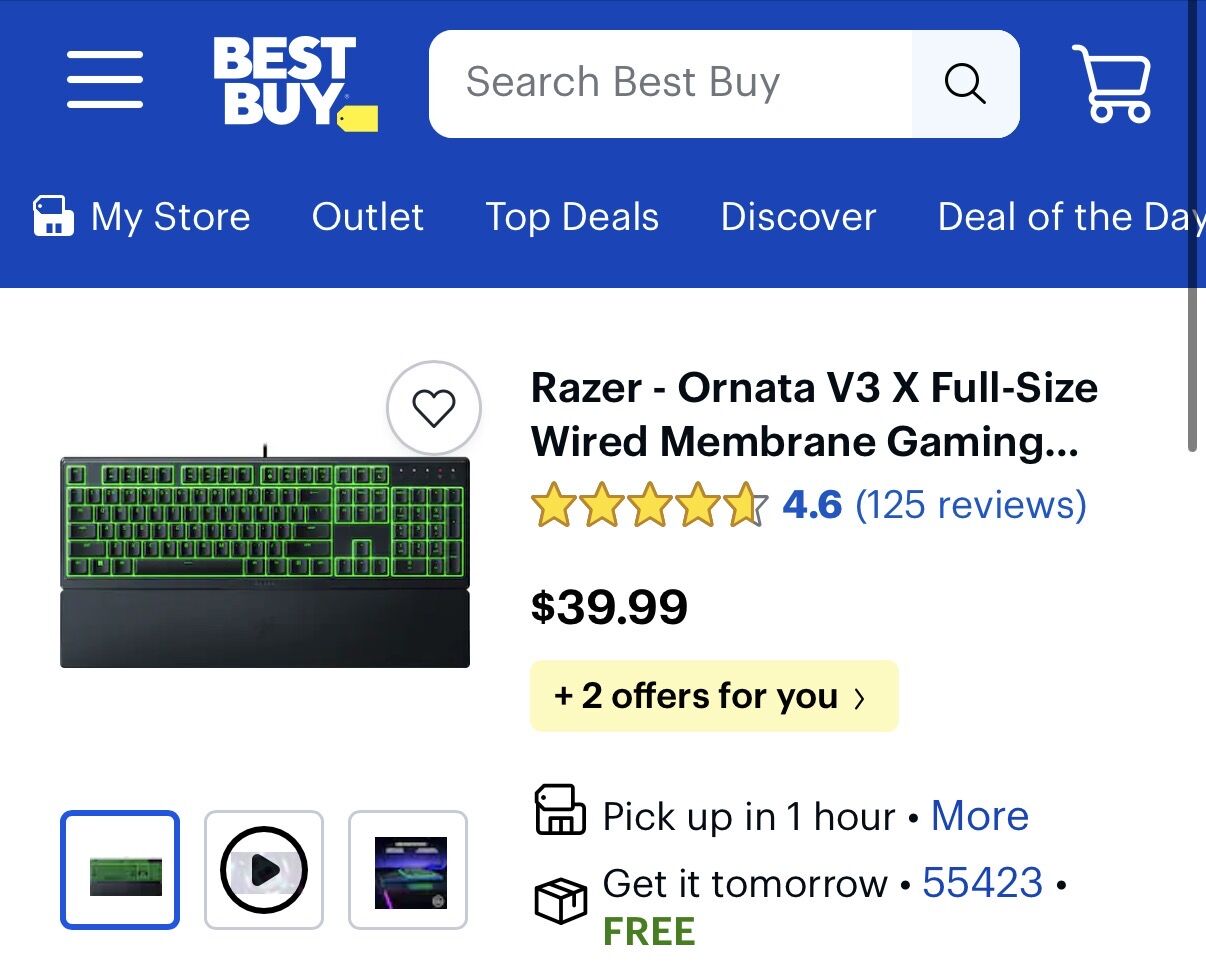The width and height of the screenshot is (1206, 980).
Task: Open Deal of the Day
Action: tap(1070, 217)
